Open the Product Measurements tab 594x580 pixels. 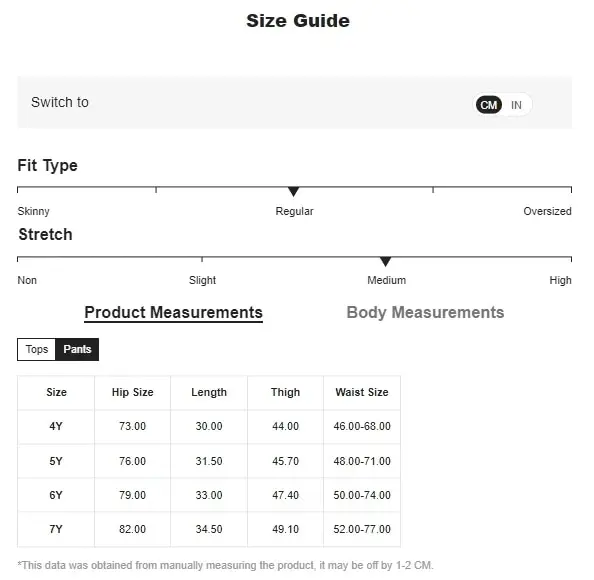pyautogui.click(x=174, y=313)
